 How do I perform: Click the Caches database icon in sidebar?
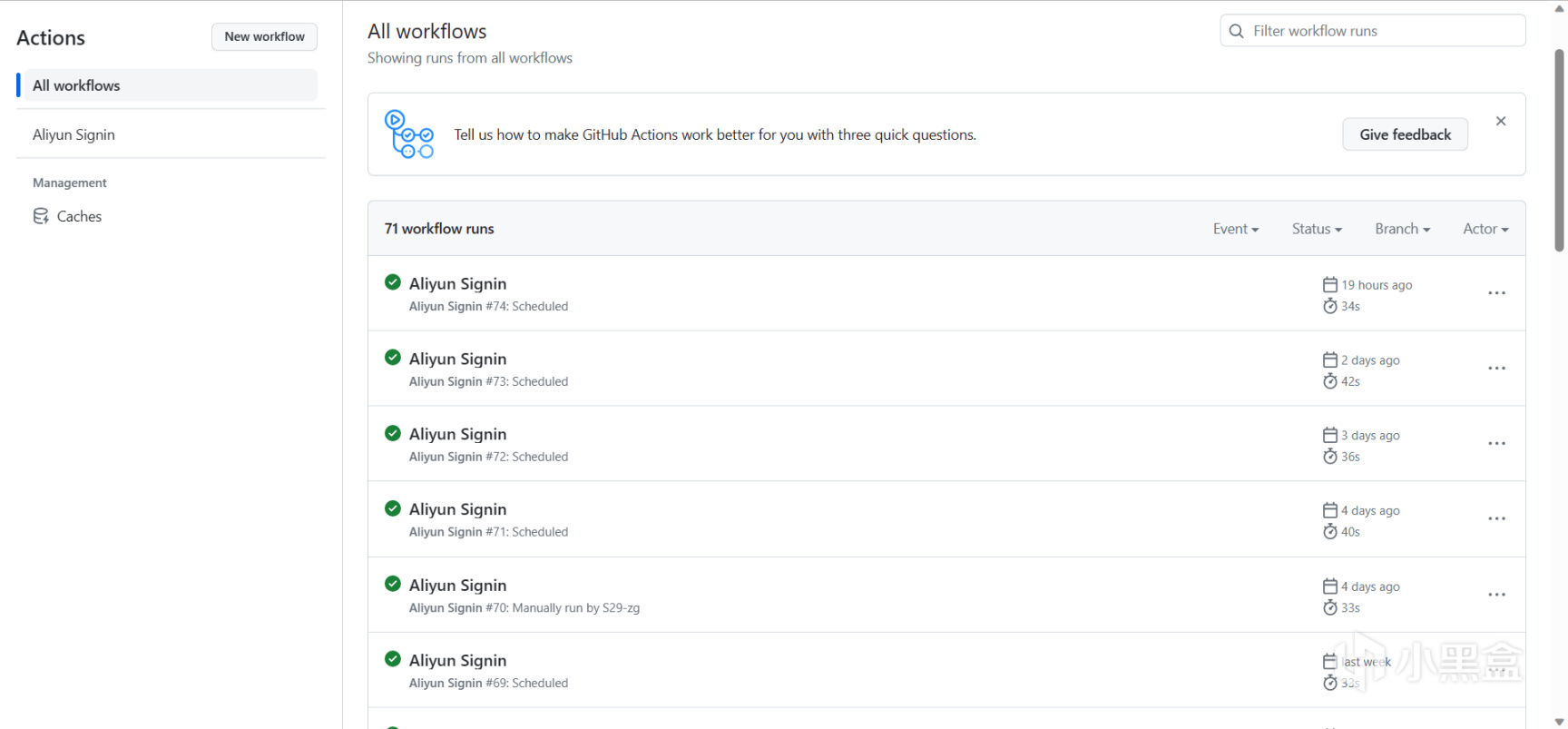[41, 216]
